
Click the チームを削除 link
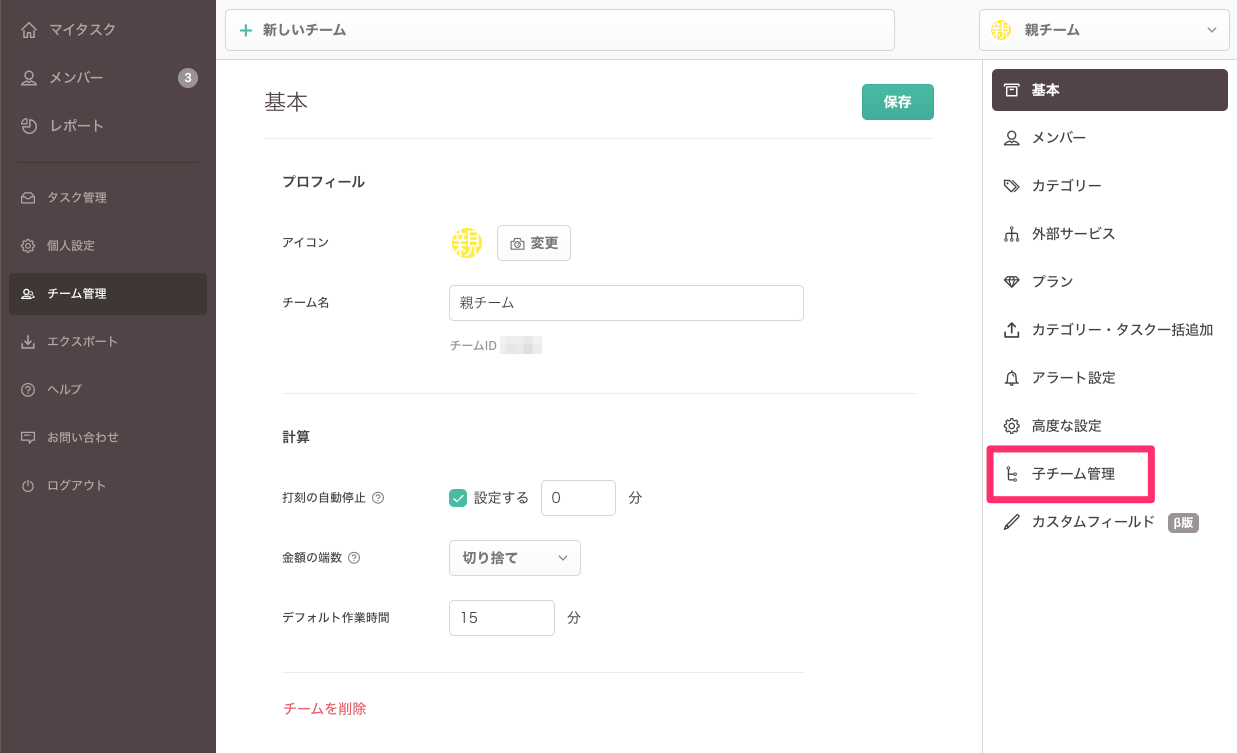coord(325,709)
